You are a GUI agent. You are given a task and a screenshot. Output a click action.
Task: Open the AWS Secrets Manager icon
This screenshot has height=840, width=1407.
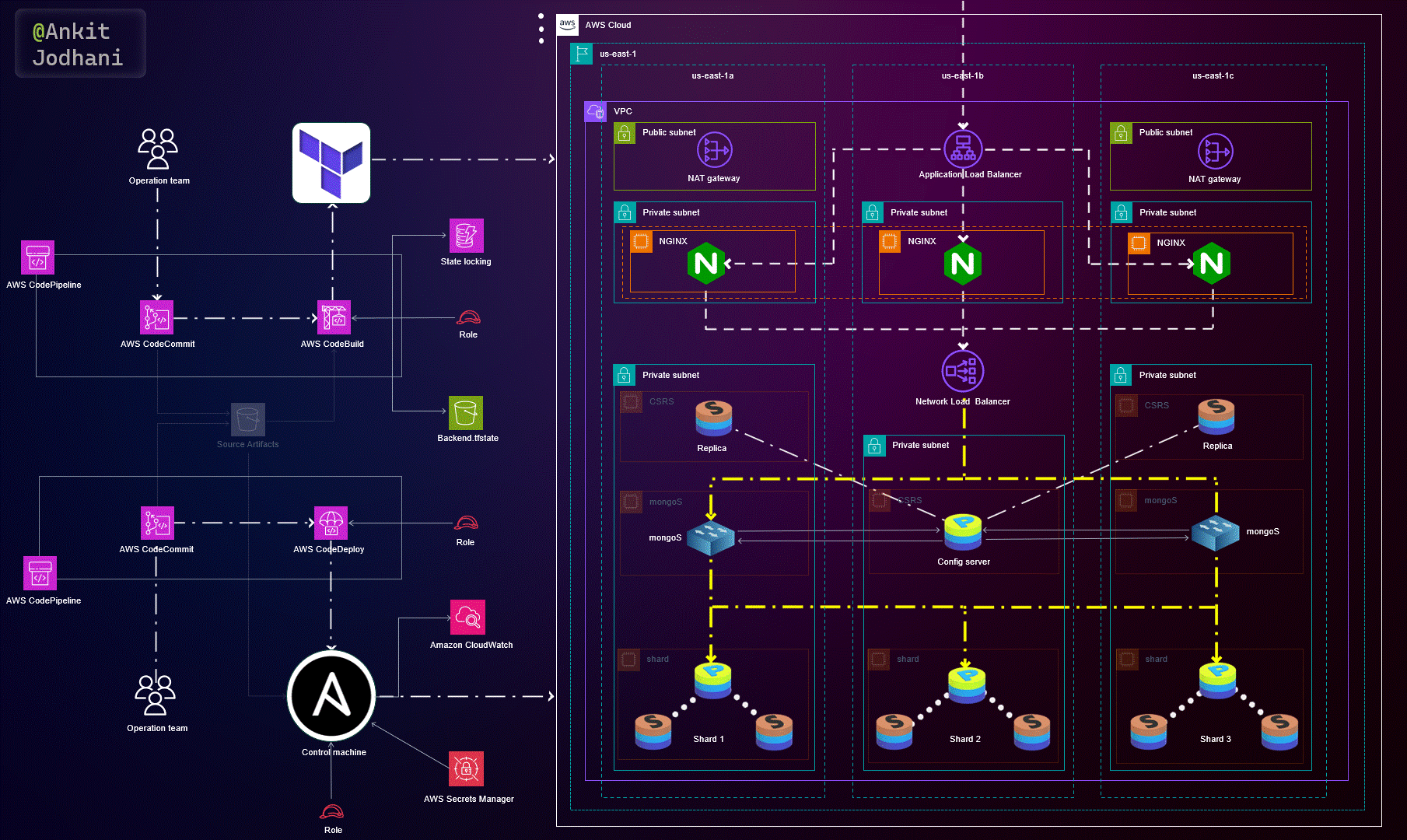[x=466, y=769]
